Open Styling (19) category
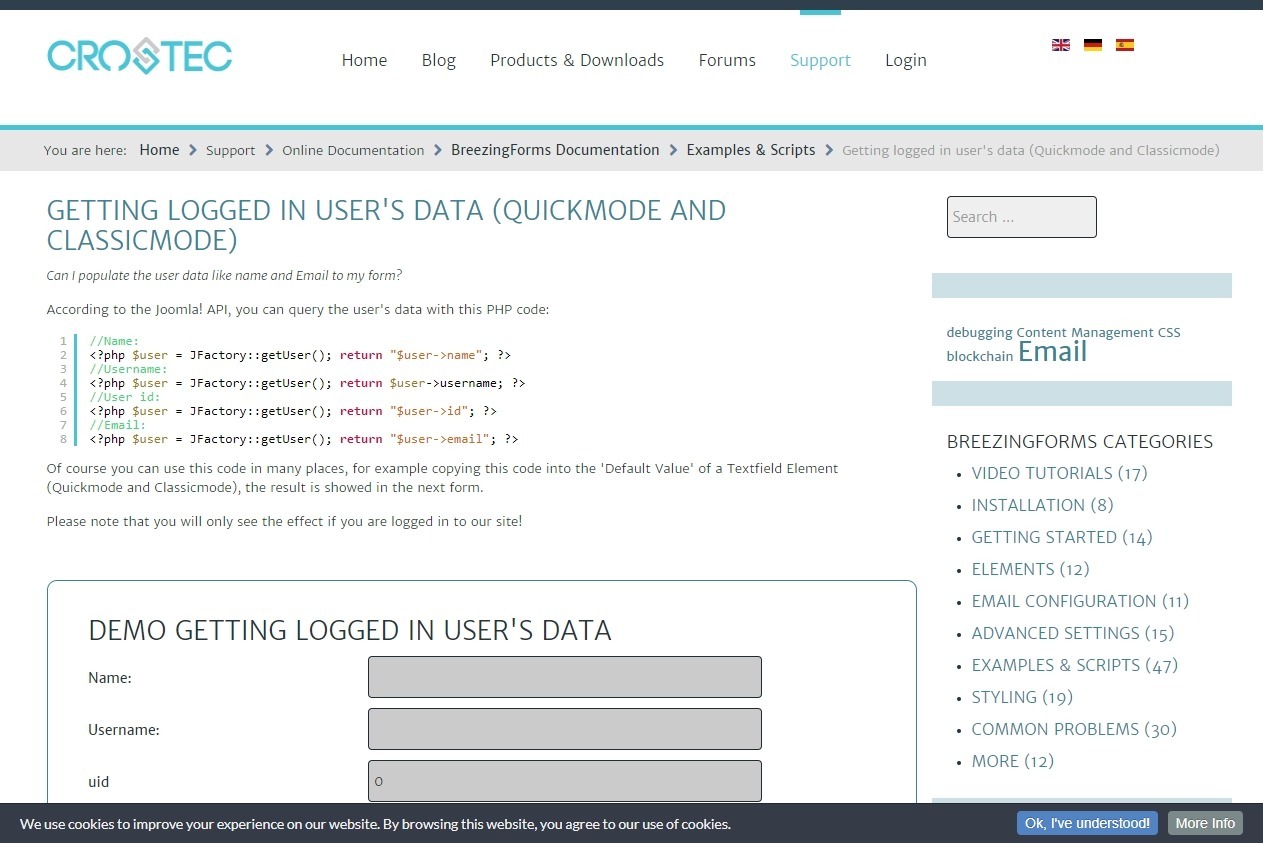 1022,697
